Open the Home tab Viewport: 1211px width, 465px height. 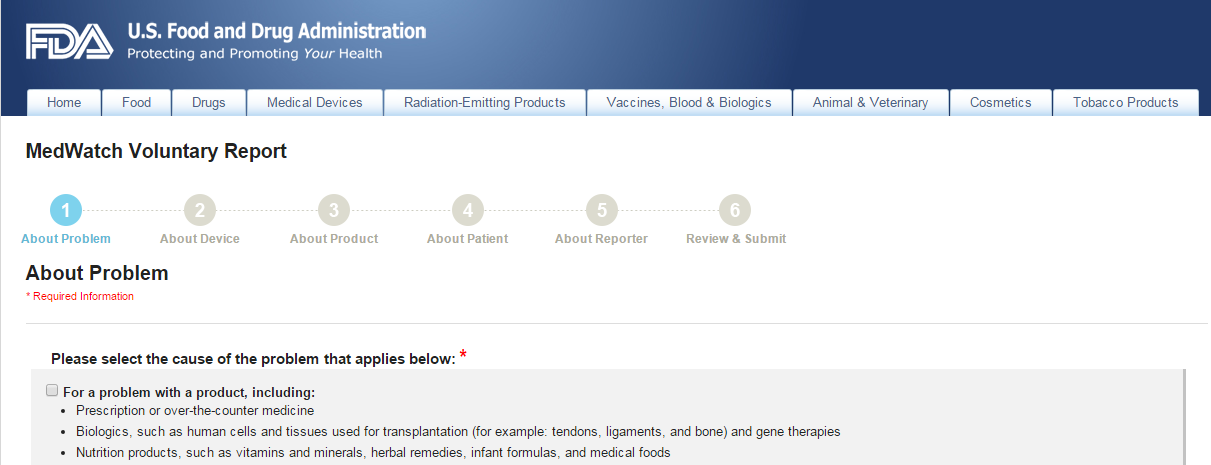[64, 102]
